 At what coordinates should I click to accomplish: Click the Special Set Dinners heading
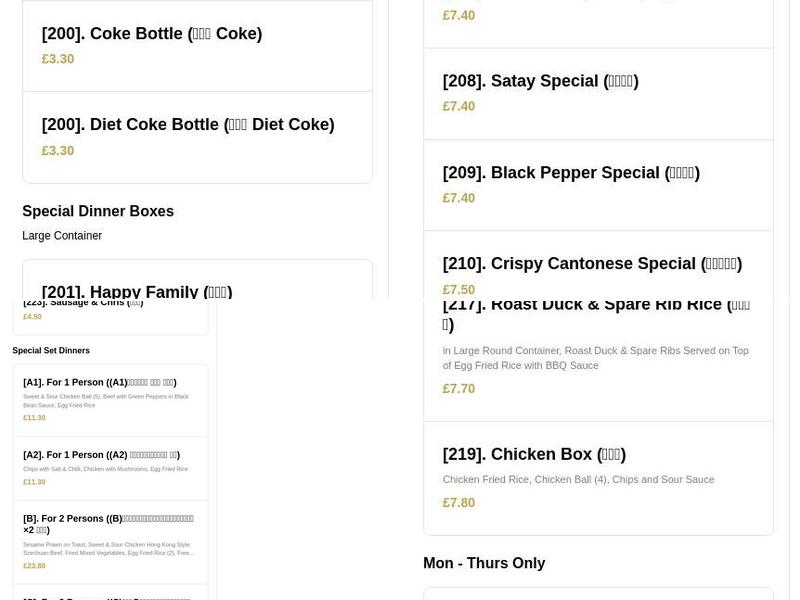(x=50, y=350)
